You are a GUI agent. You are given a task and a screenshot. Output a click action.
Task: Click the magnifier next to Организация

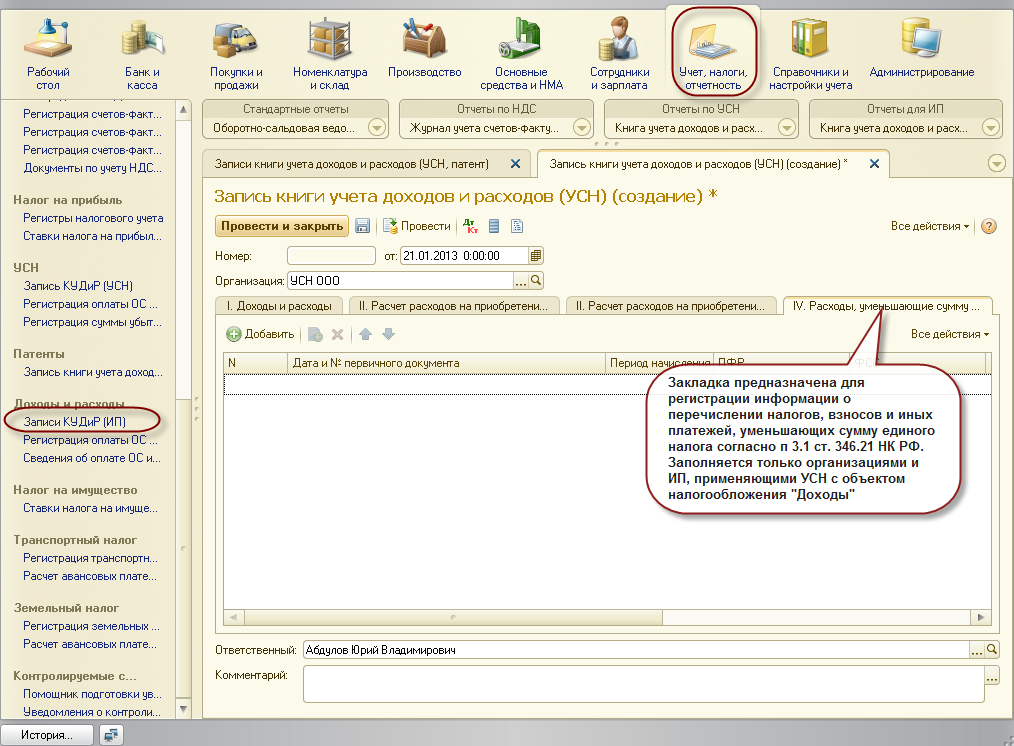point(536,281)
